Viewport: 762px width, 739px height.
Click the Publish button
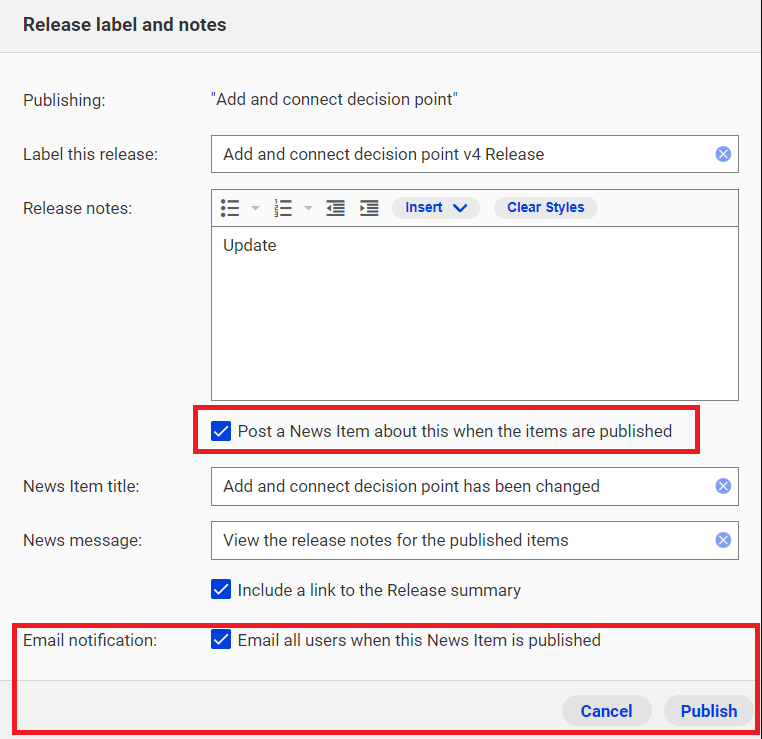[709, 711]
